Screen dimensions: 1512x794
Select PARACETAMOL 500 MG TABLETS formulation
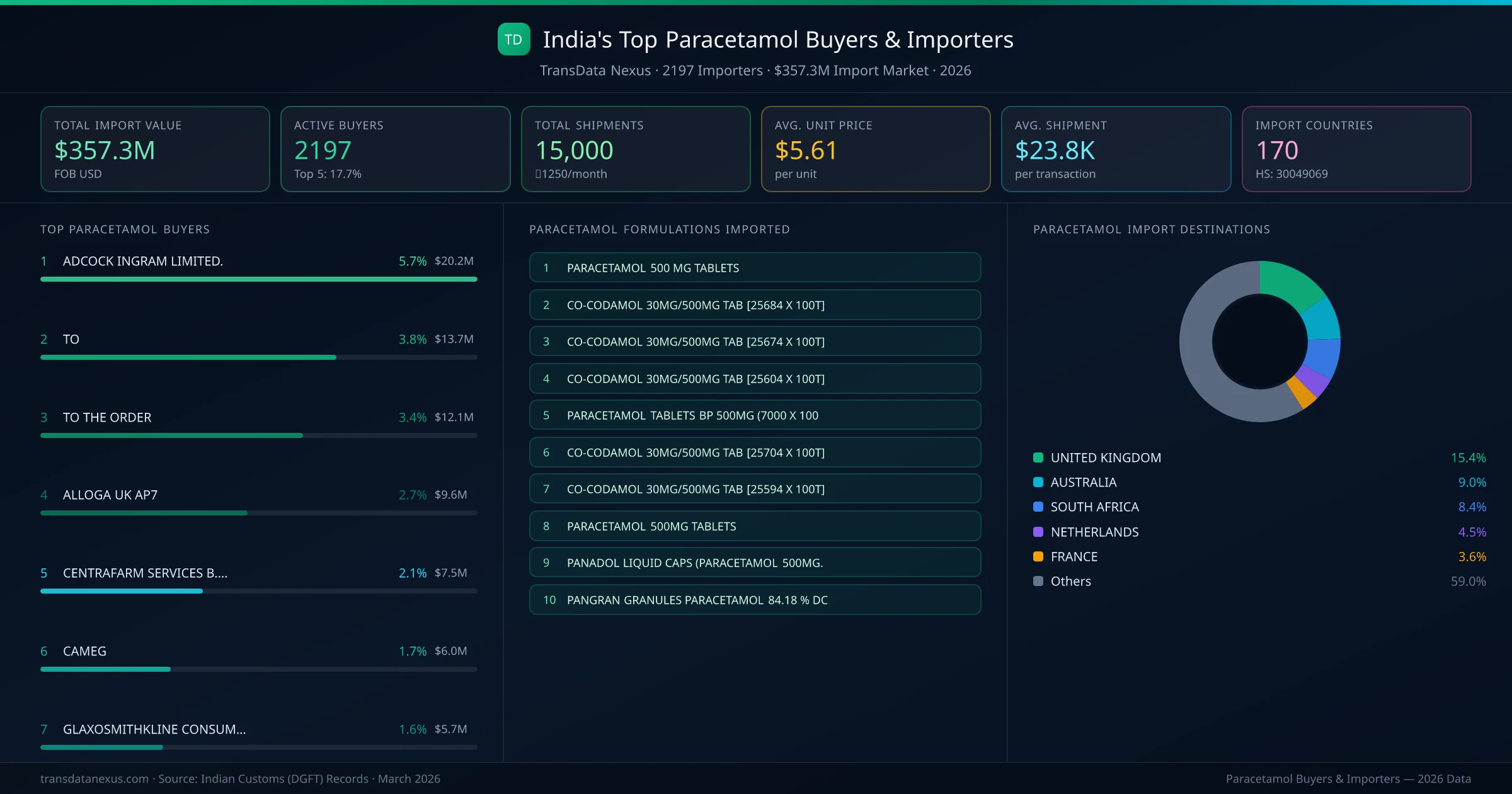coord(755,267)
